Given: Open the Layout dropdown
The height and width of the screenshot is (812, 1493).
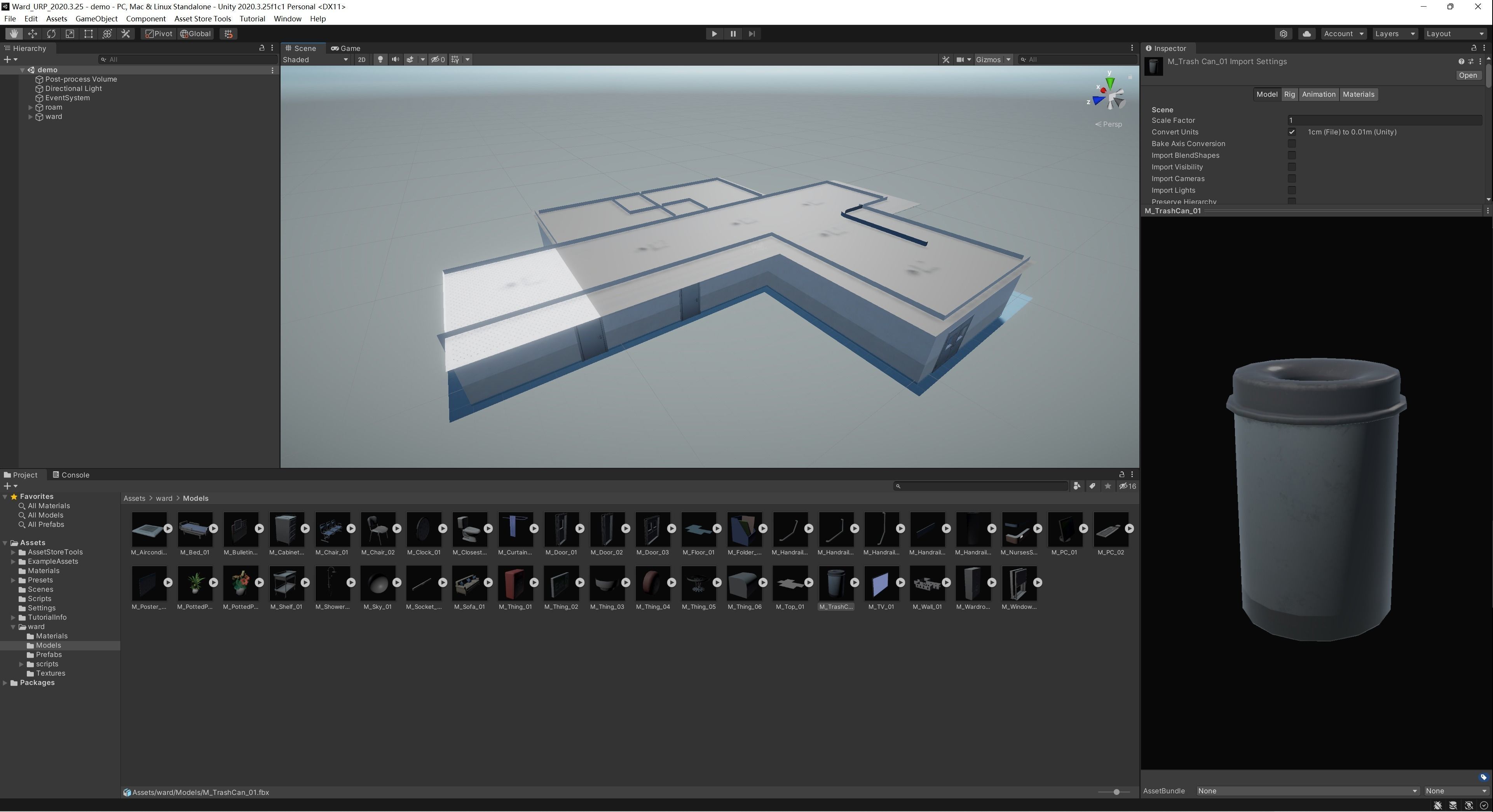Looking at the screenshot, I should (1455, 34).
